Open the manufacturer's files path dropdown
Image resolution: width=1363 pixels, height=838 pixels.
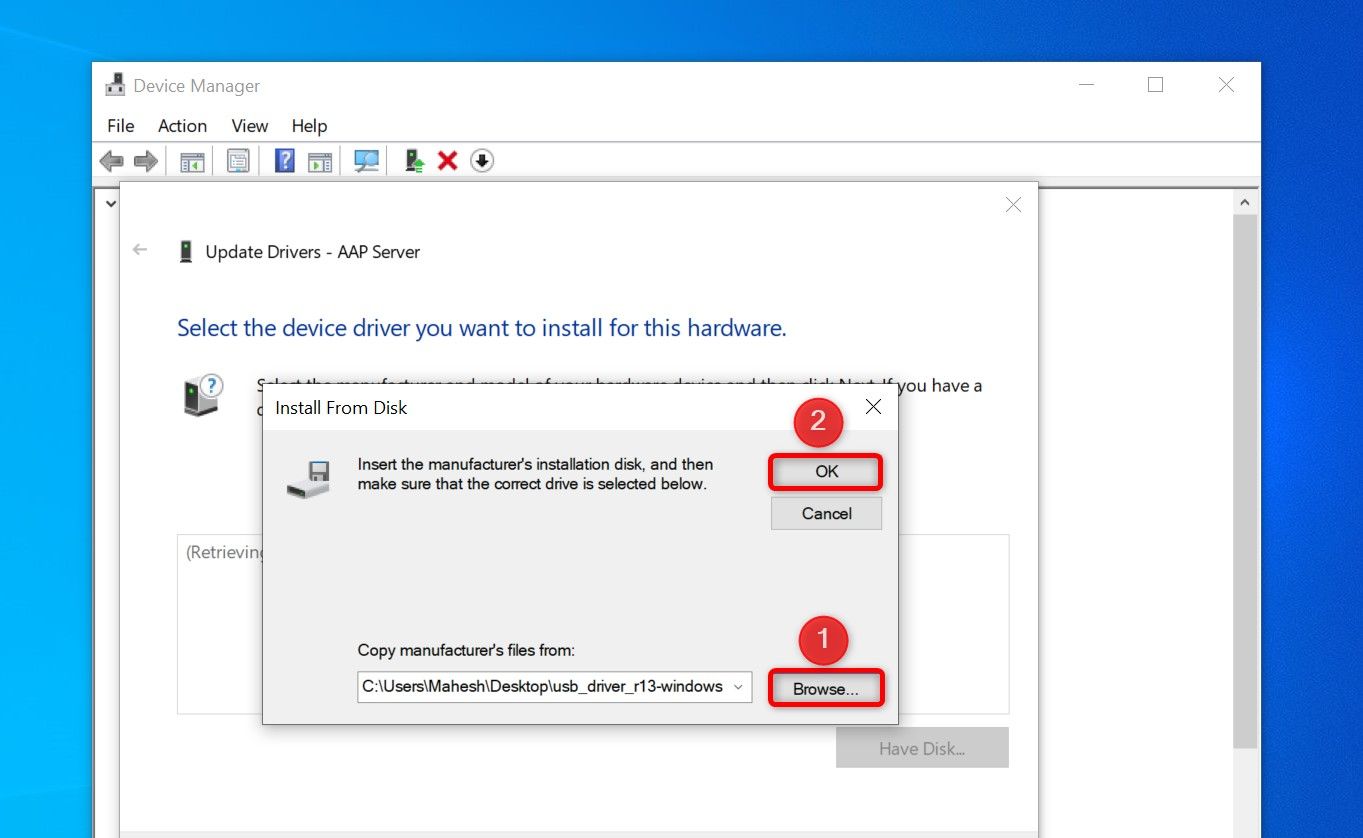pyautogui.click(x=738, y=686)
